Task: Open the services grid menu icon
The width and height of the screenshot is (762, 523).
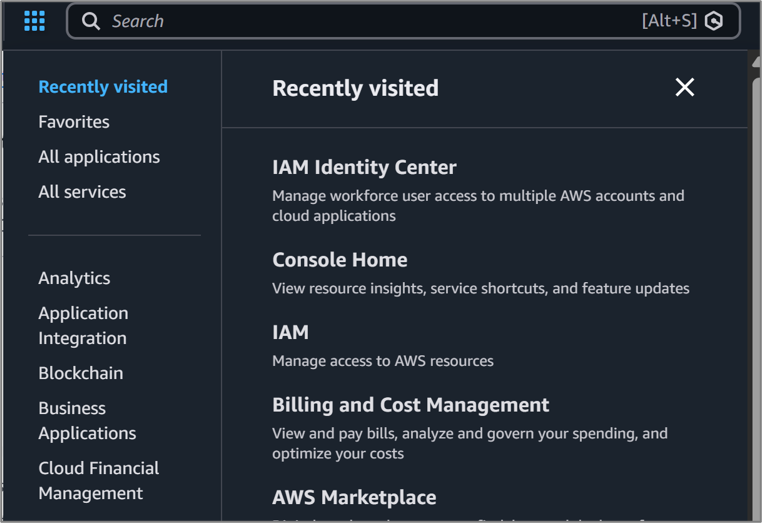Action: (x=35, y=21)
